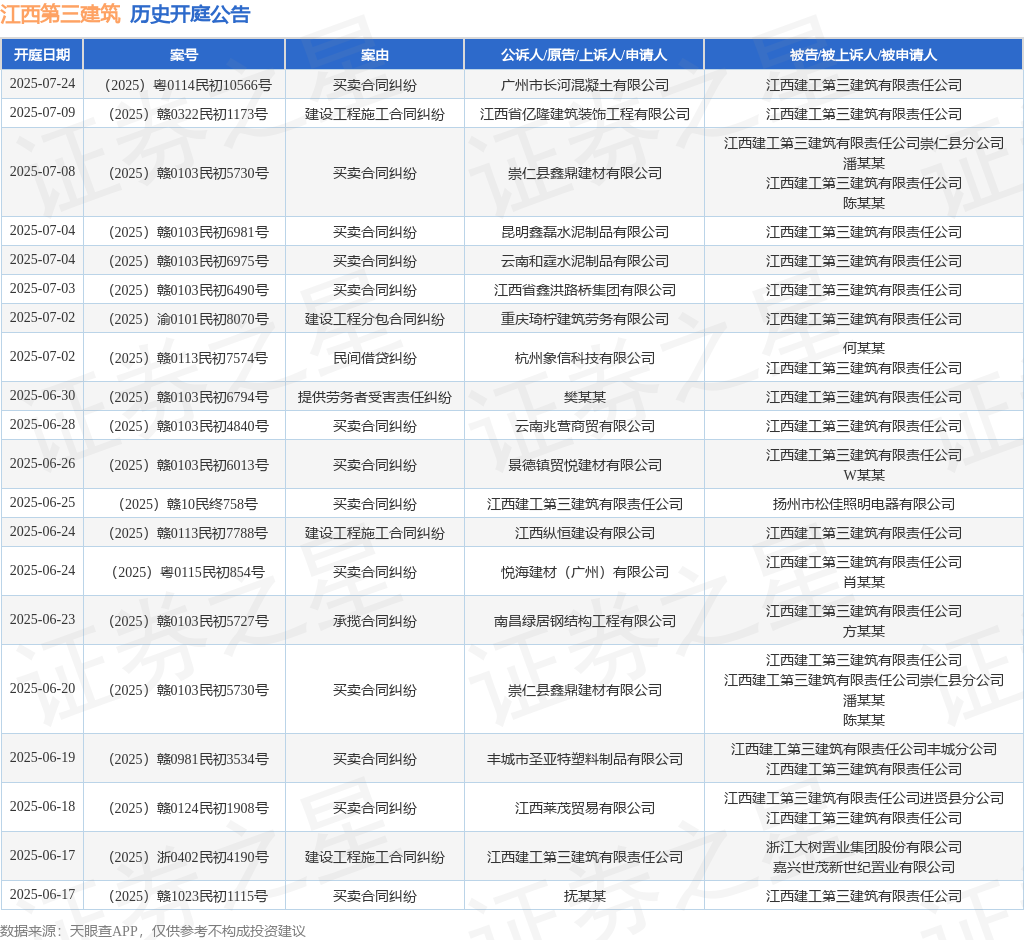This screenshot has height=940, width=1024.
Task: Click plaintiff 广州市长河混凝土有限公司
Action: coord(585,86)
